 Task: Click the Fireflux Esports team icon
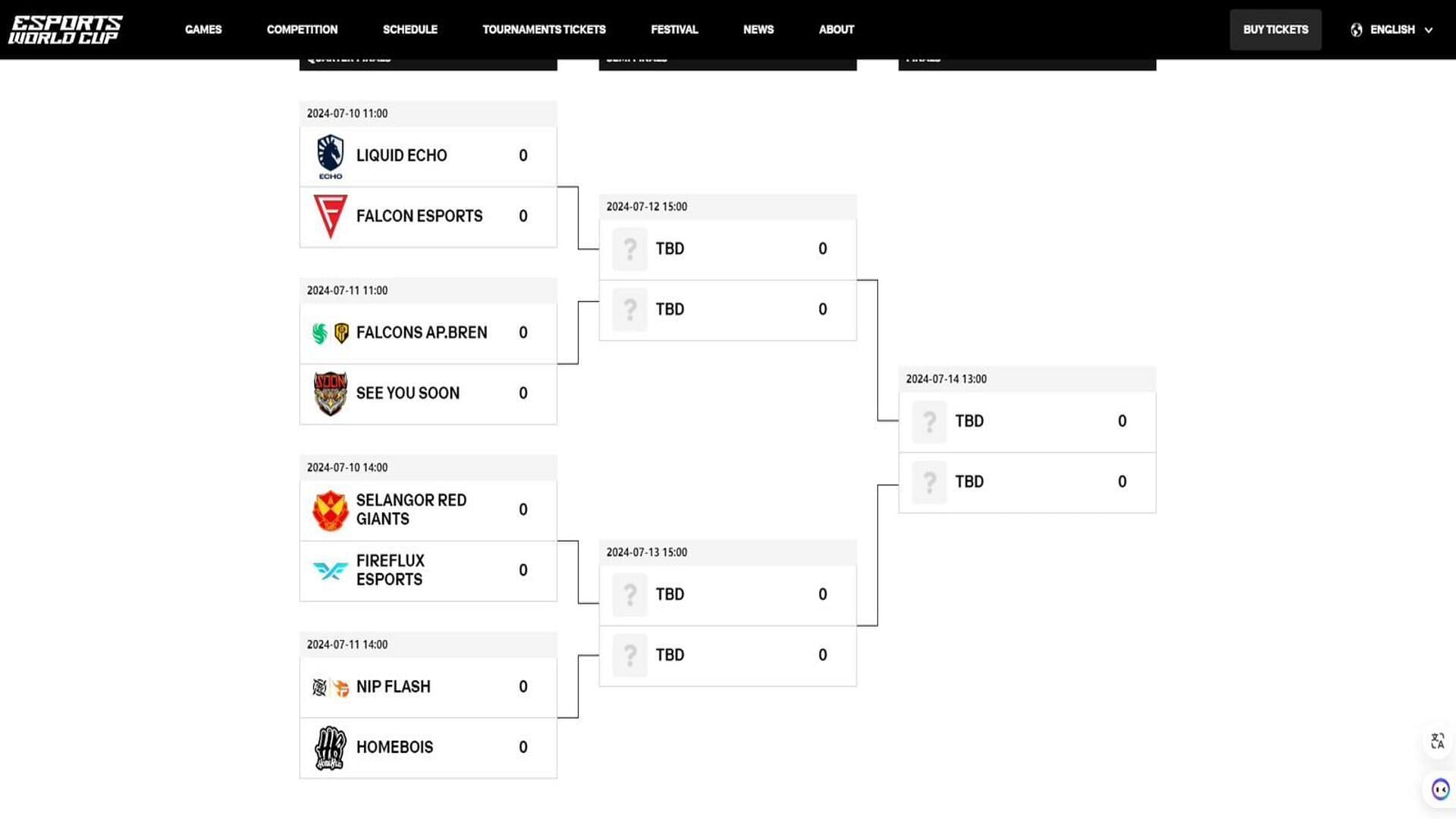pyautogui.click(x=330, y=570)
